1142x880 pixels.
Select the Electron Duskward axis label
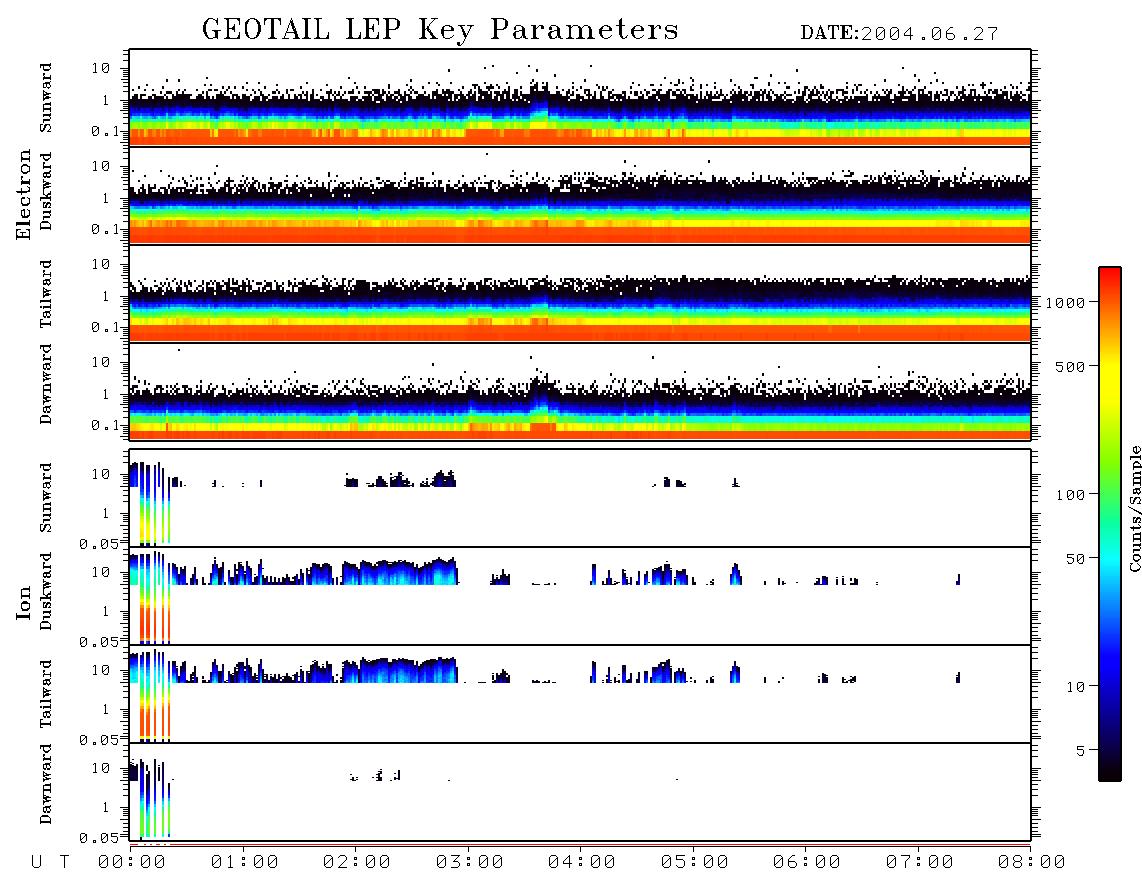46,191
